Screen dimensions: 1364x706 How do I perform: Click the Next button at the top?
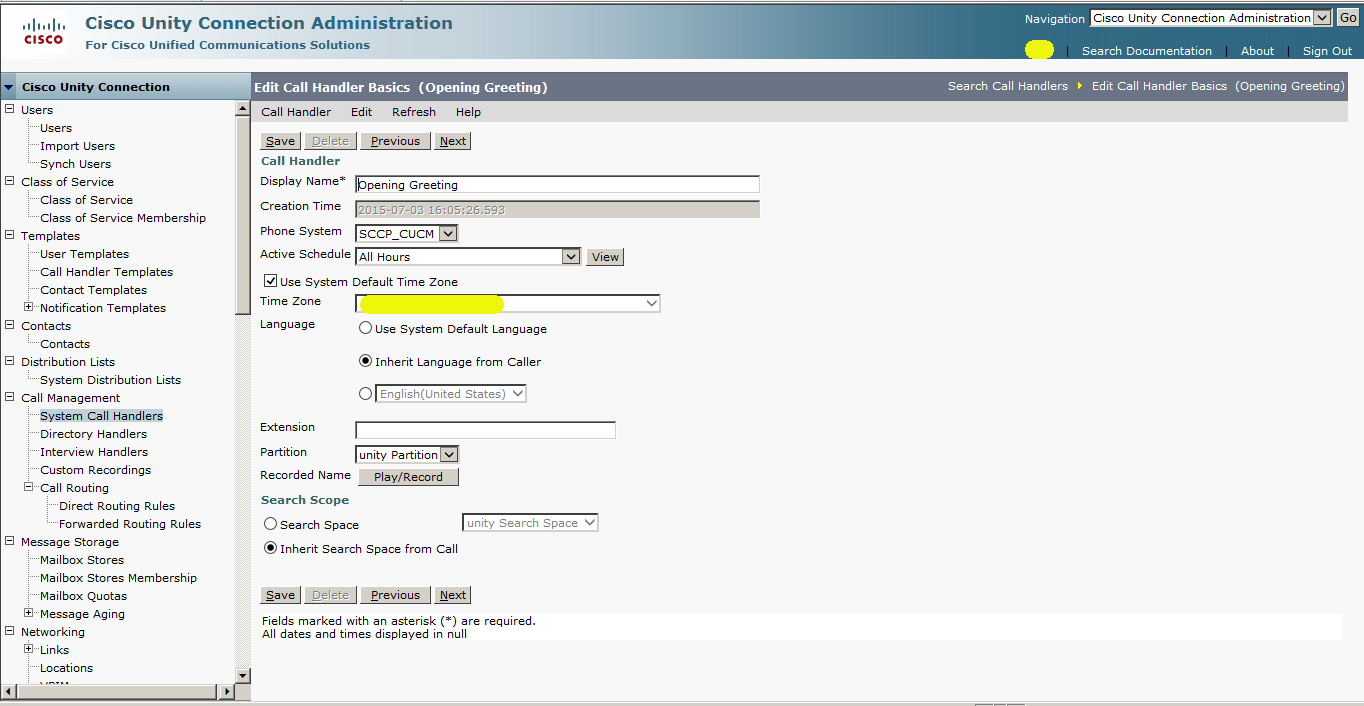pyautogui.click(x=452, y=140)
